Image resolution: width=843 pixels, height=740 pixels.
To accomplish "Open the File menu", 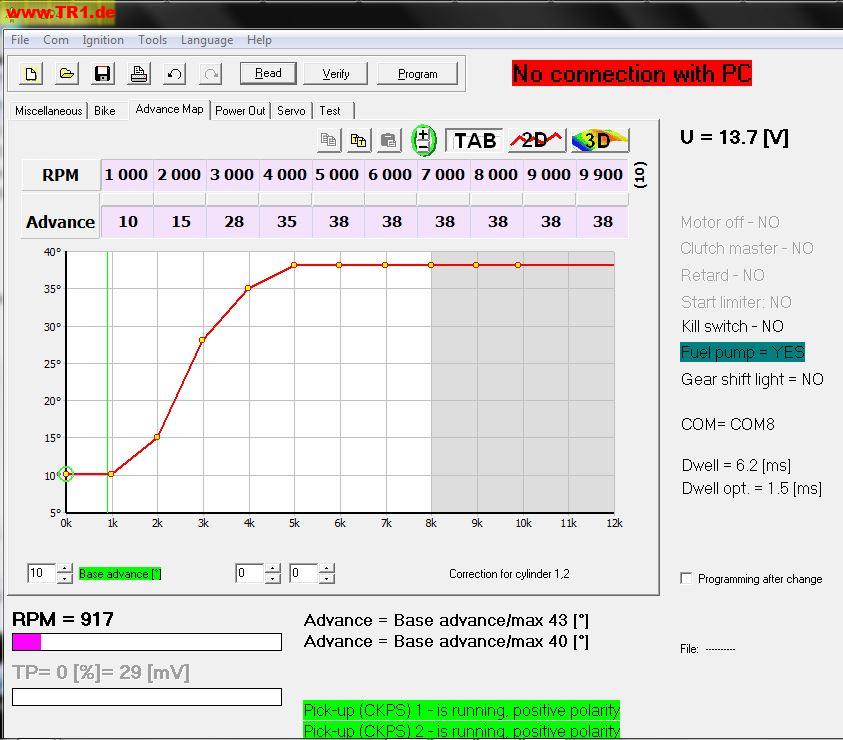I will [20, 40].
